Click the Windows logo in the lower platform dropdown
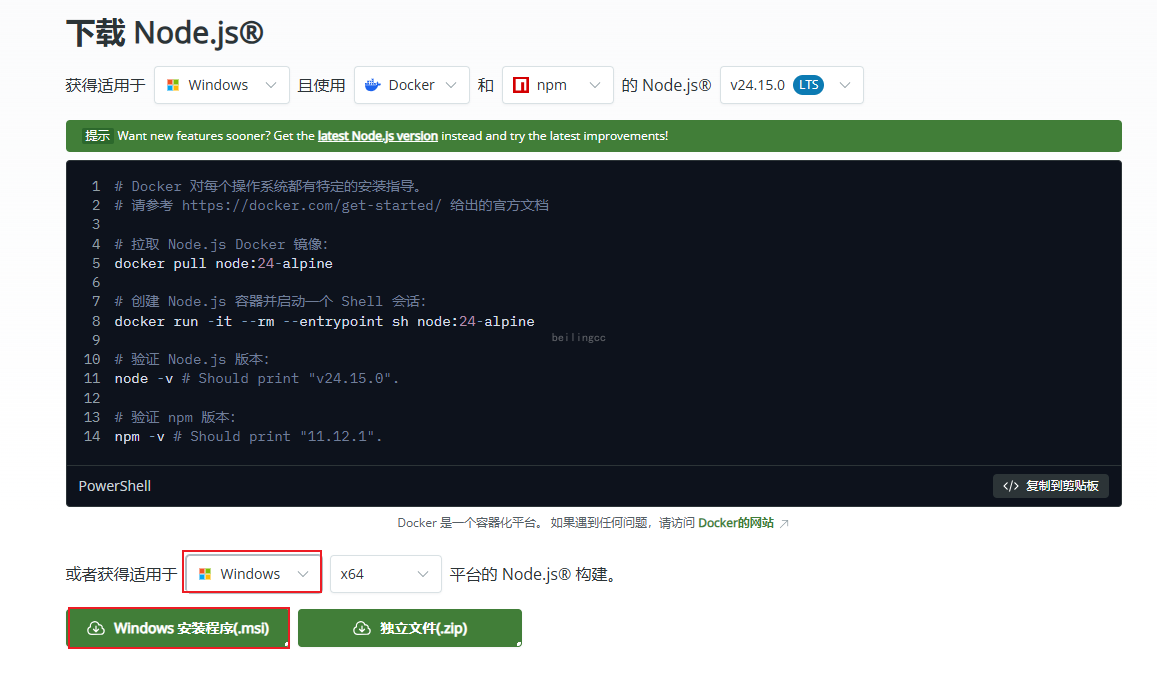Image resolution: width=1157 pixels, height=674 pixels. 205,574
